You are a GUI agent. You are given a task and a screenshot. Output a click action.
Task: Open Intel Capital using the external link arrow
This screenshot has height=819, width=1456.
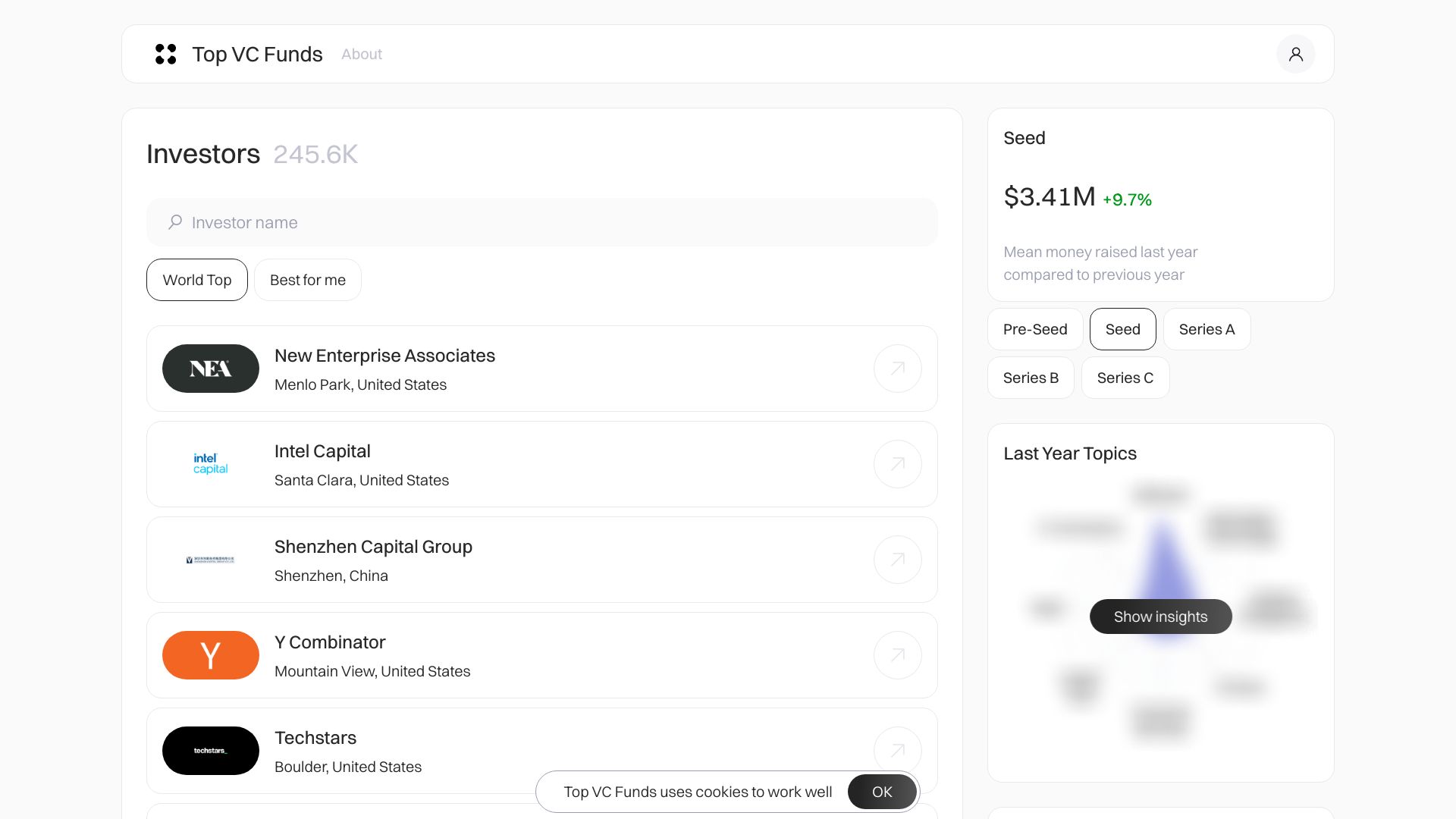pos(898,464)
